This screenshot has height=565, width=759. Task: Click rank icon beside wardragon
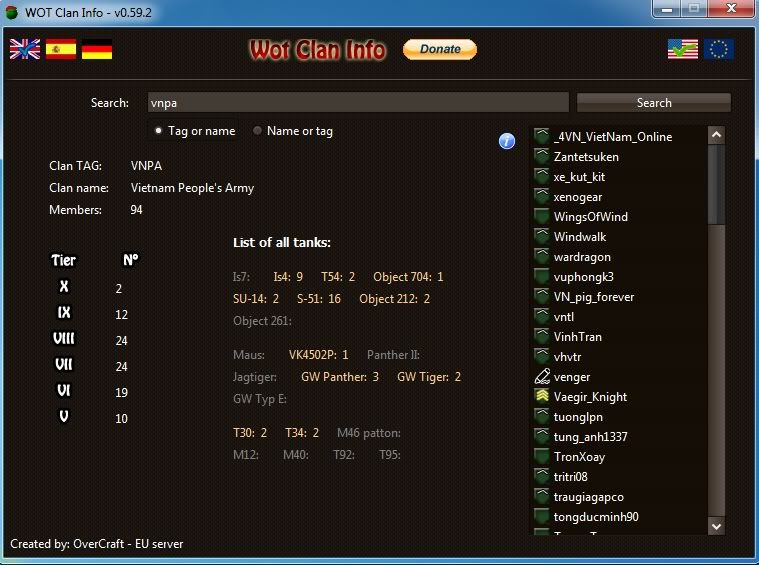click(542, 256)
